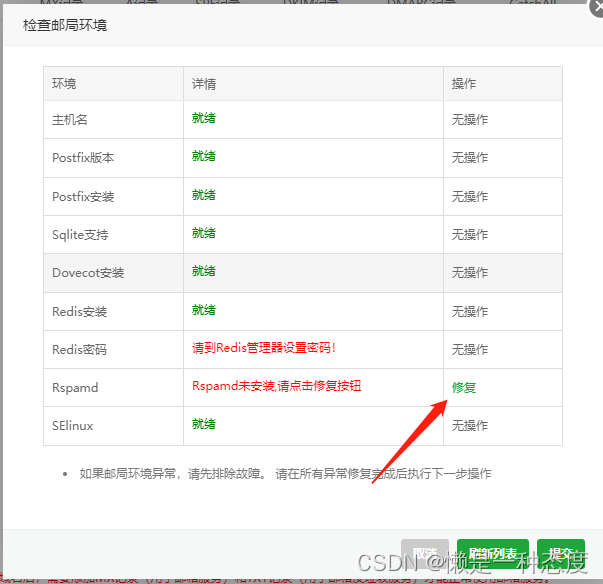Click the 刷新列表 refresh list button

[493, 554]
